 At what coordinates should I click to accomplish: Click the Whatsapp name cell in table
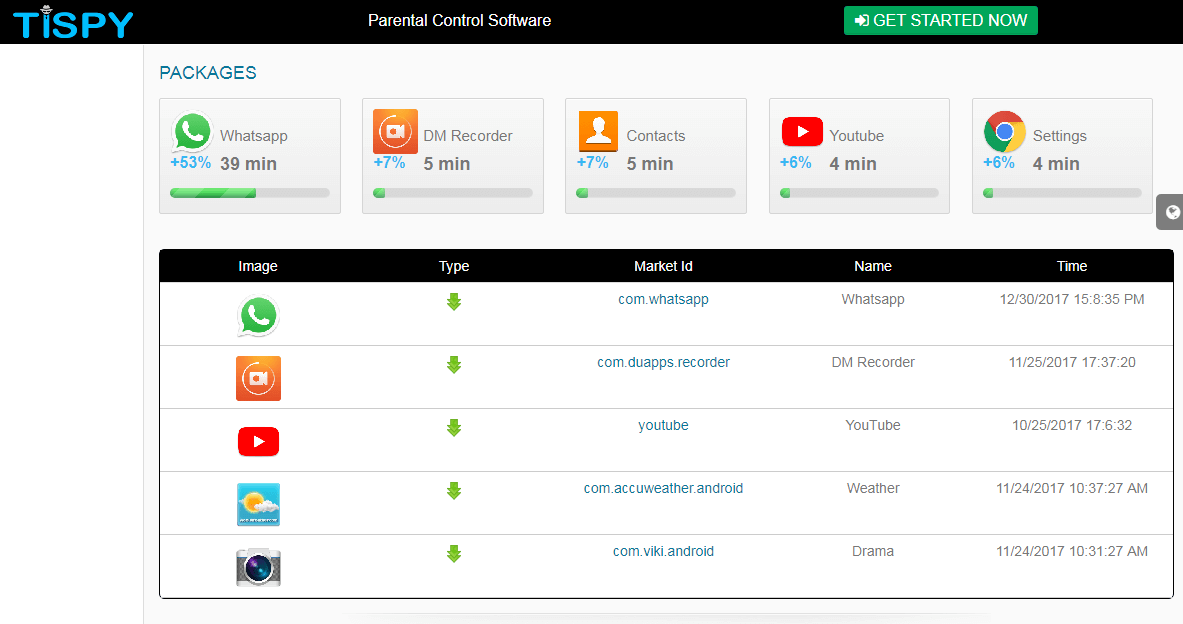[873, 300]
